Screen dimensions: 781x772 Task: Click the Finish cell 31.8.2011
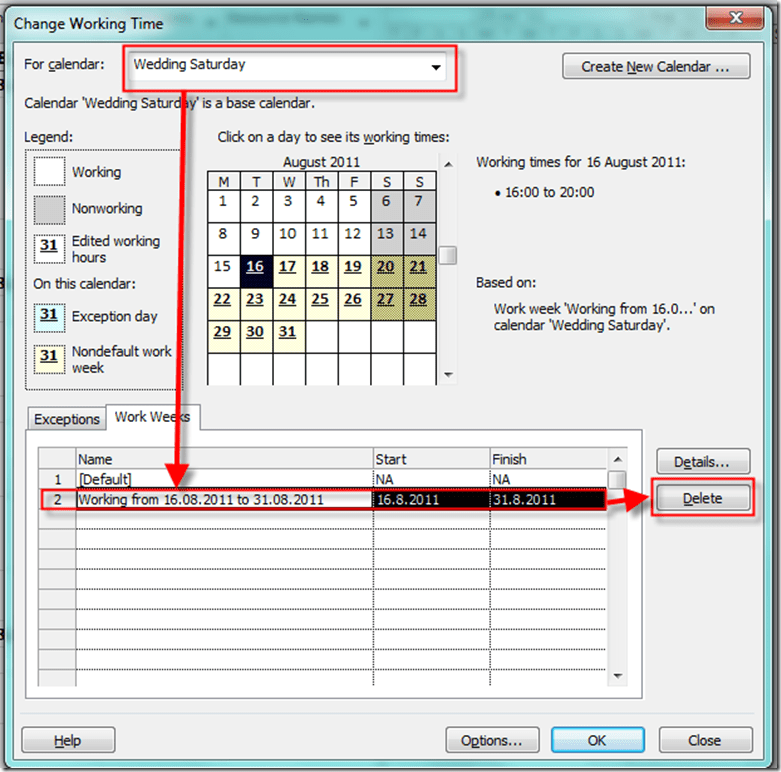click(547, 499)
